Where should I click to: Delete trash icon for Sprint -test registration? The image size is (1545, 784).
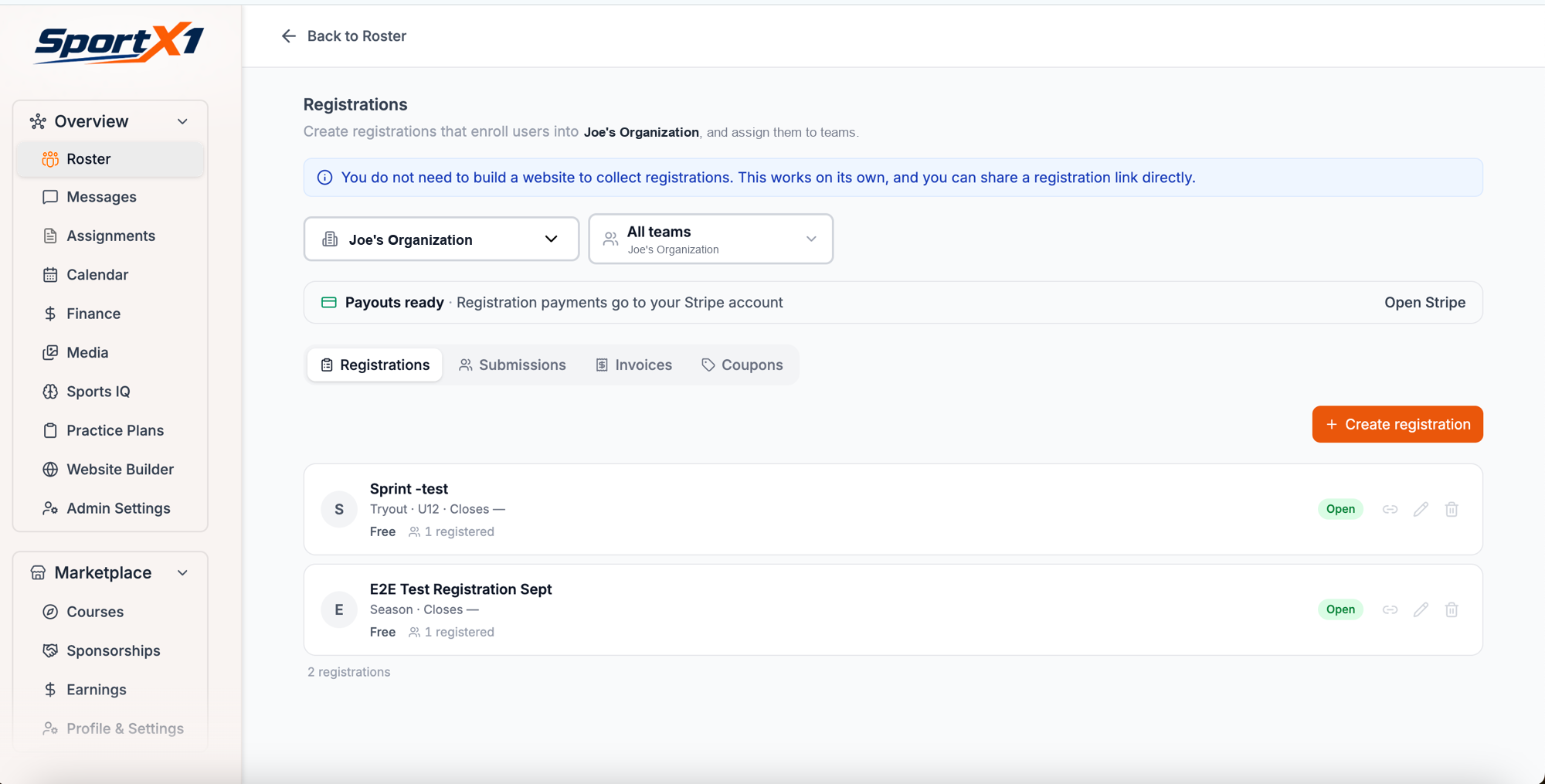pos(1452,509)
